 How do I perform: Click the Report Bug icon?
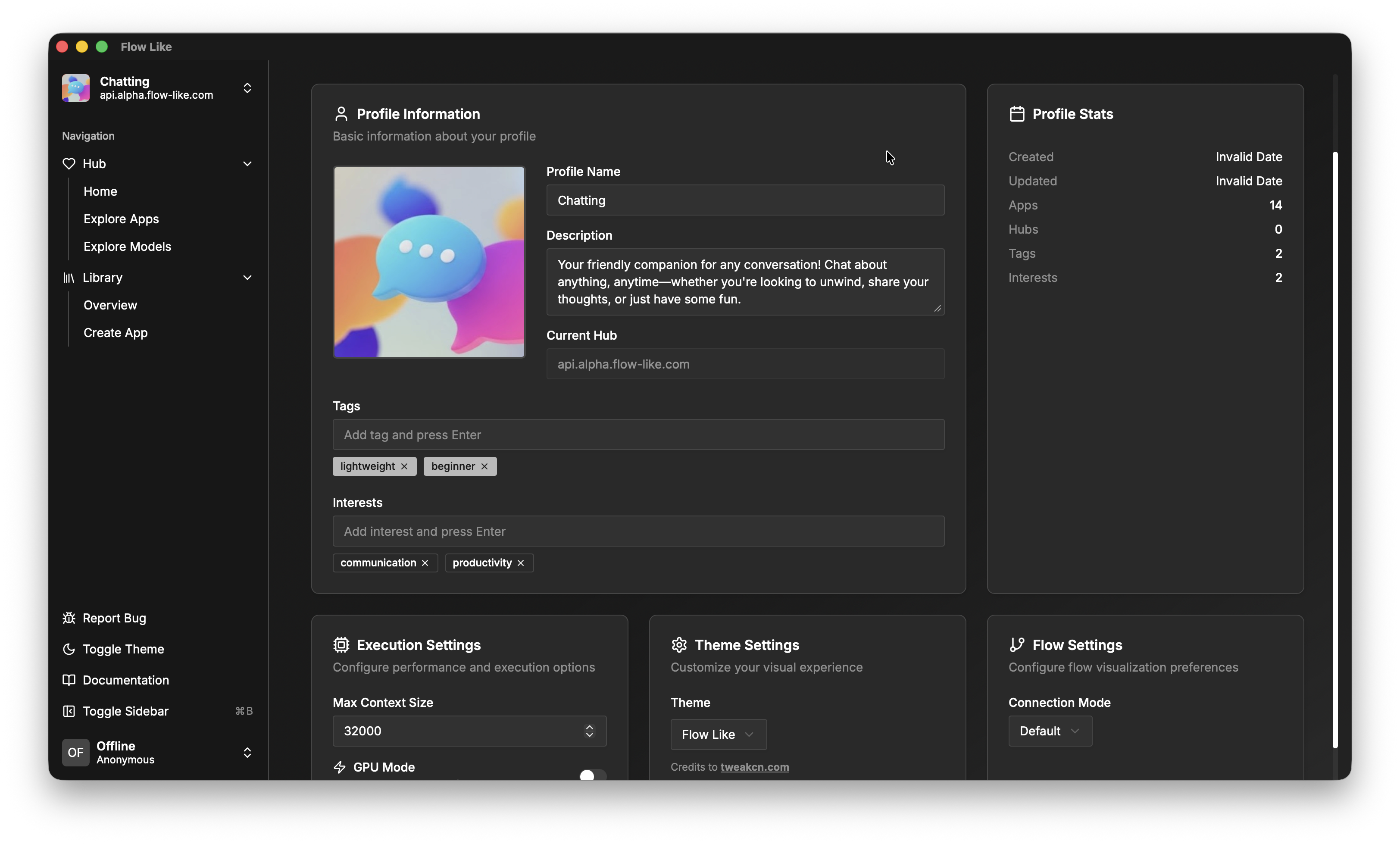tap(69, 618)
